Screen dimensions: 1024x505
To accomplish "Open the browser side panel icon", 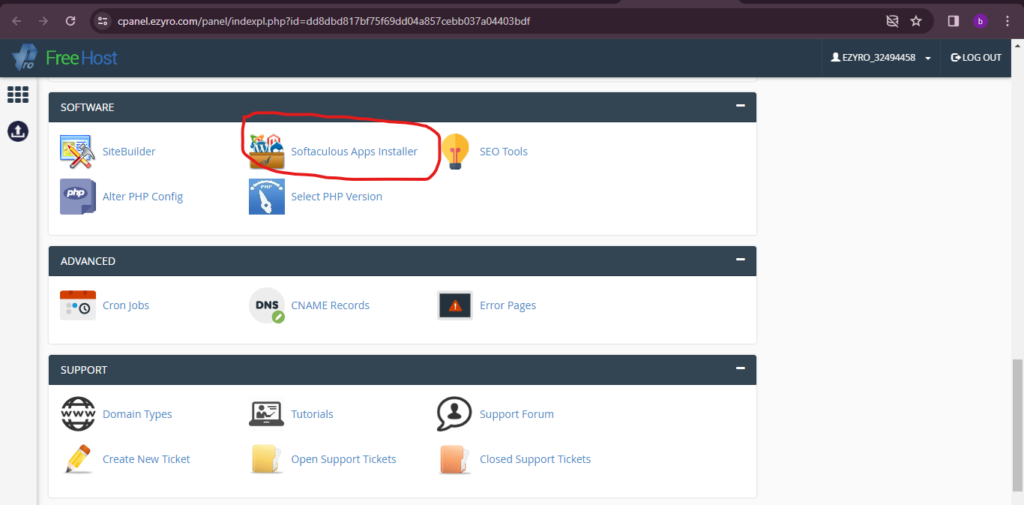I will coord(953,21).
